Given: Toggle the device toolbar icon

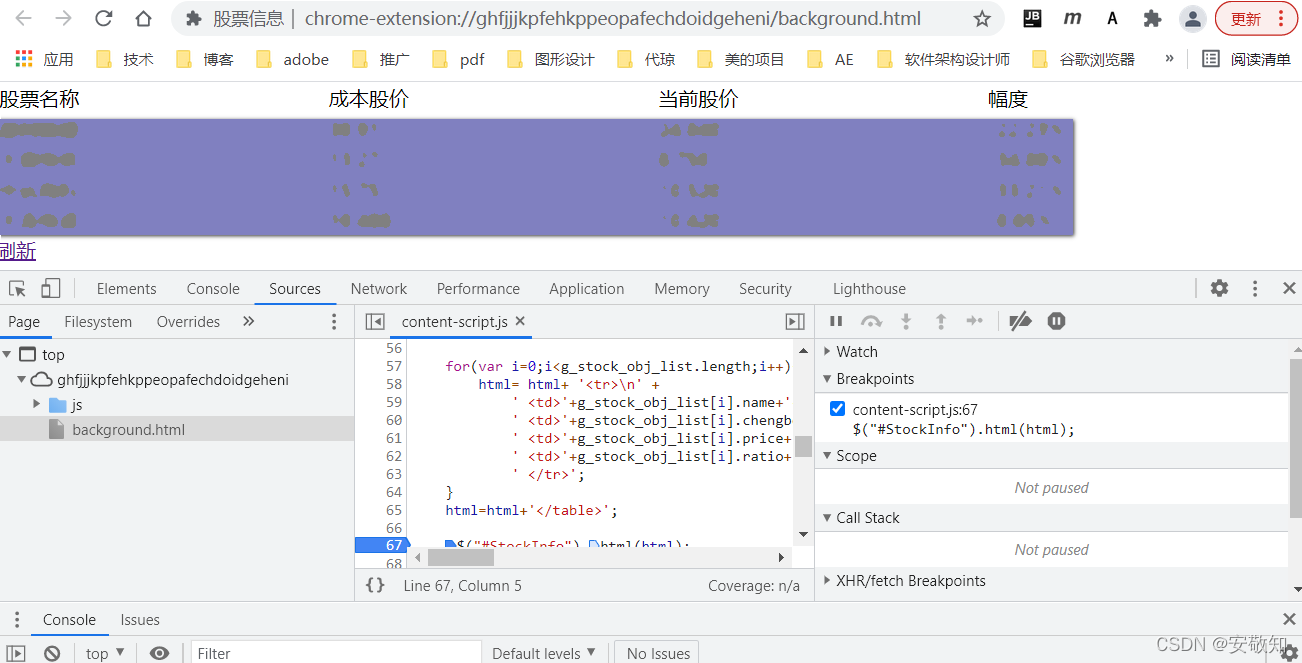Looking at the screenshot, I should point(50,288).
